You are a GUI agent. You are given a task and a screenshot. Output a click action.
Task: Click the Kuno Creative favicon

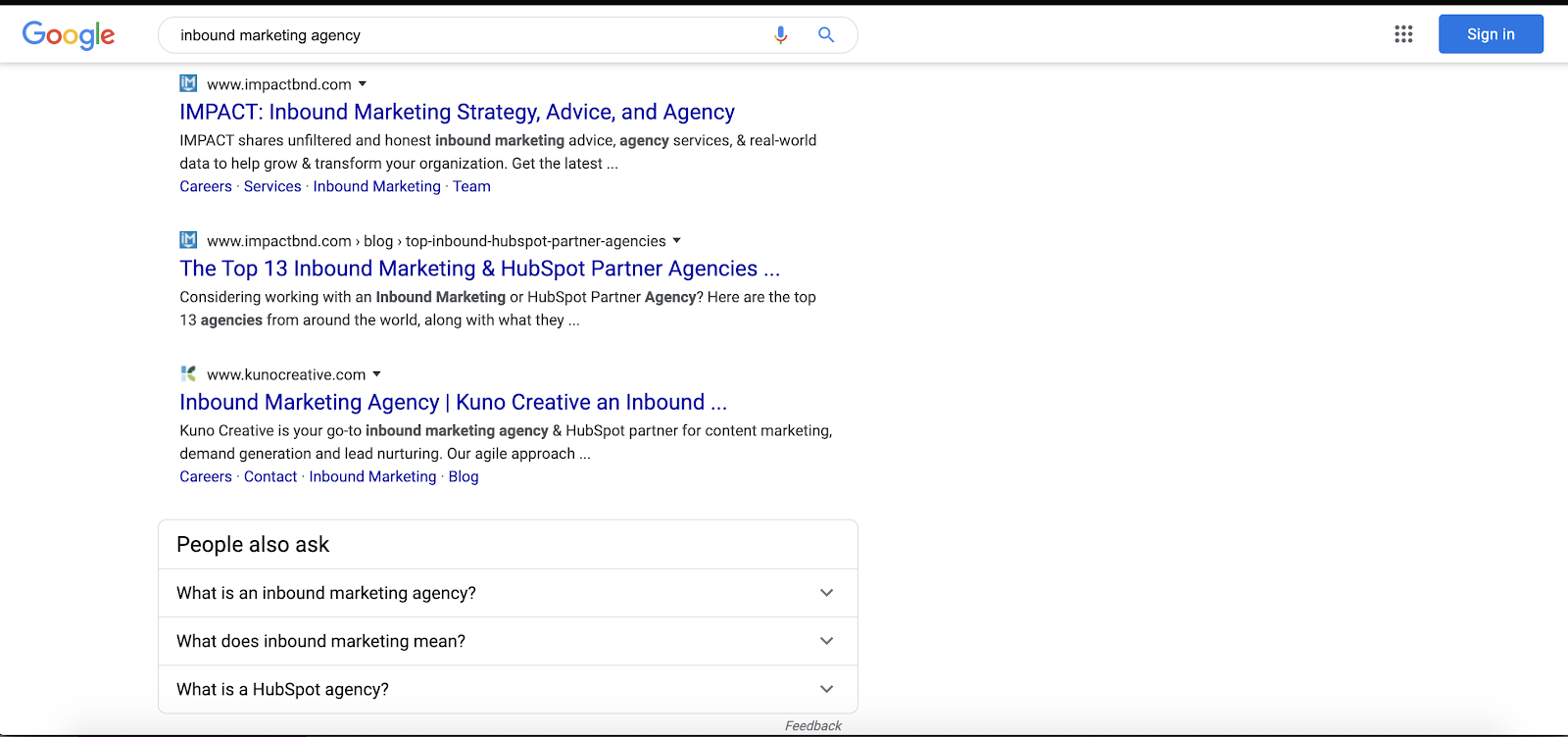point(188,373)
